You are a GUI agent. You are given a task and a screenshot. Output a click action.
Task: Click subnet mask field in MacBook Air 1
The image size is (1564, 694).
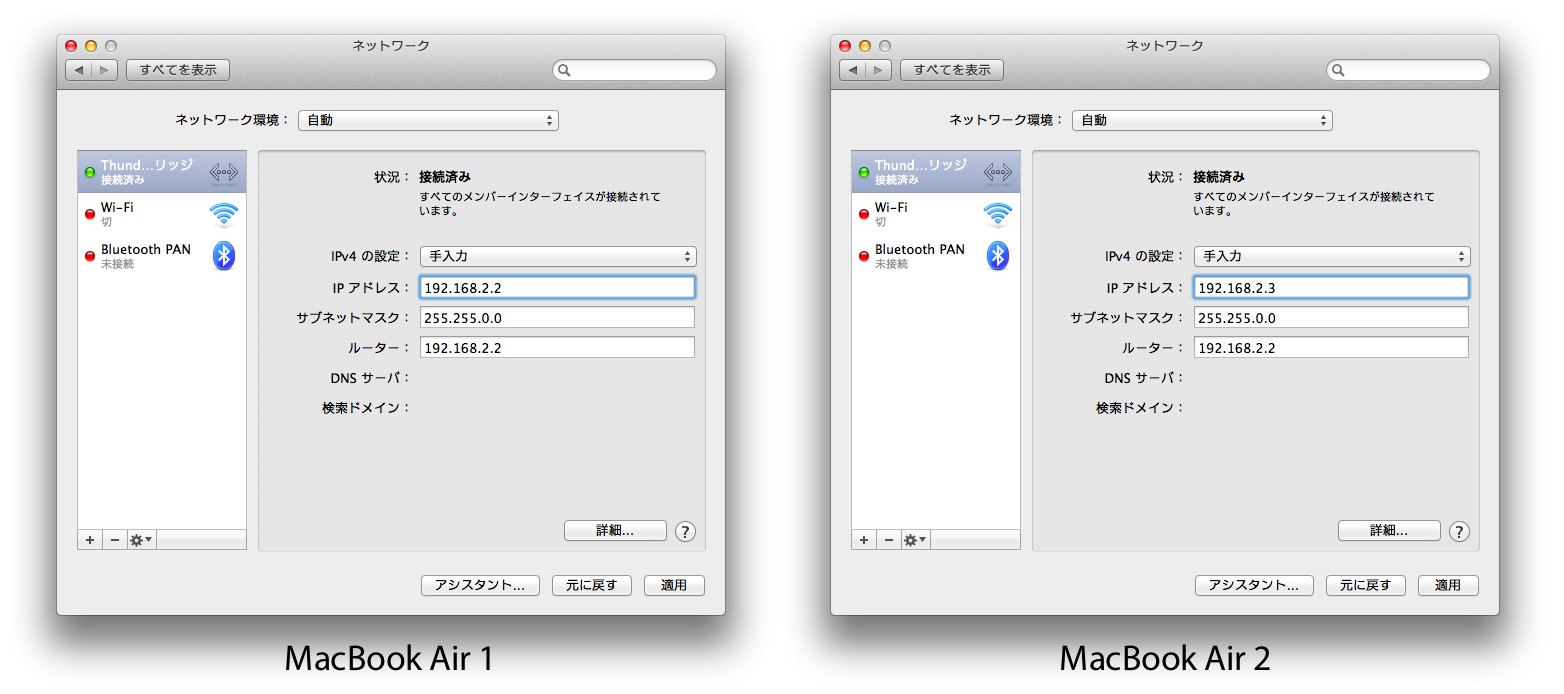point(557,318)
